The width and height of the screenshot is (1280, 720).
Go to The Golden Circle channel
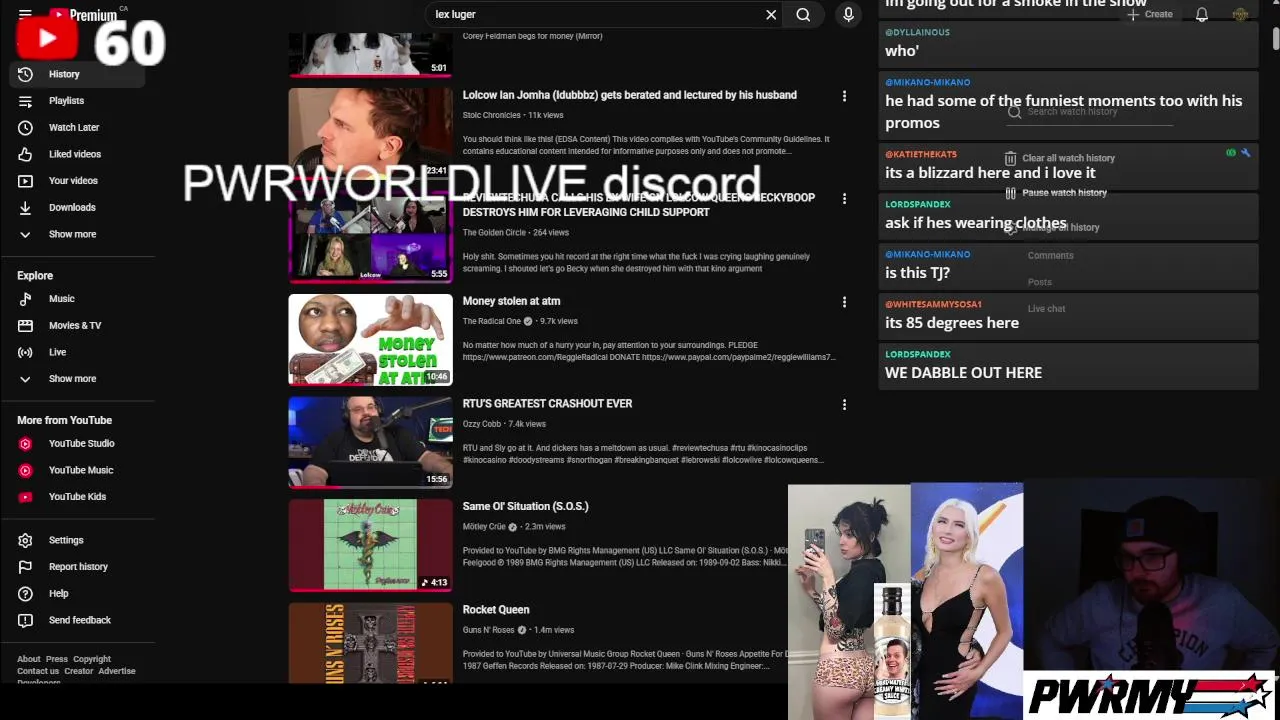pyautogui.click(x=494, y=233)
